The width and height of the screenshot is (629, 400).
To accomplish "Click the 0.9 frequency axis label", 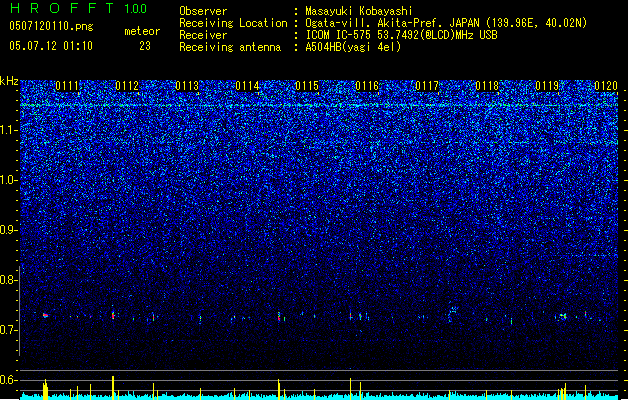I will click(8, 230).
